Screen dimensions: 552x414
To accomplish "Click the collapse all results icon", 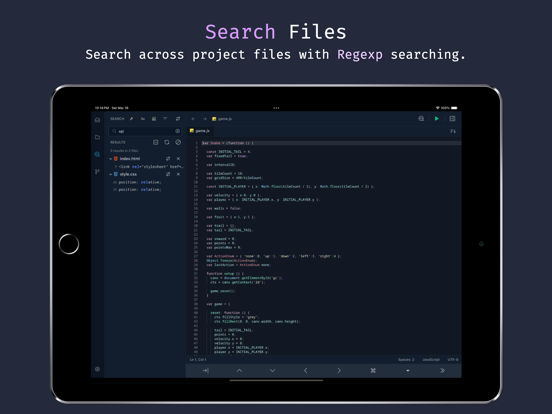I will point(156,142).
